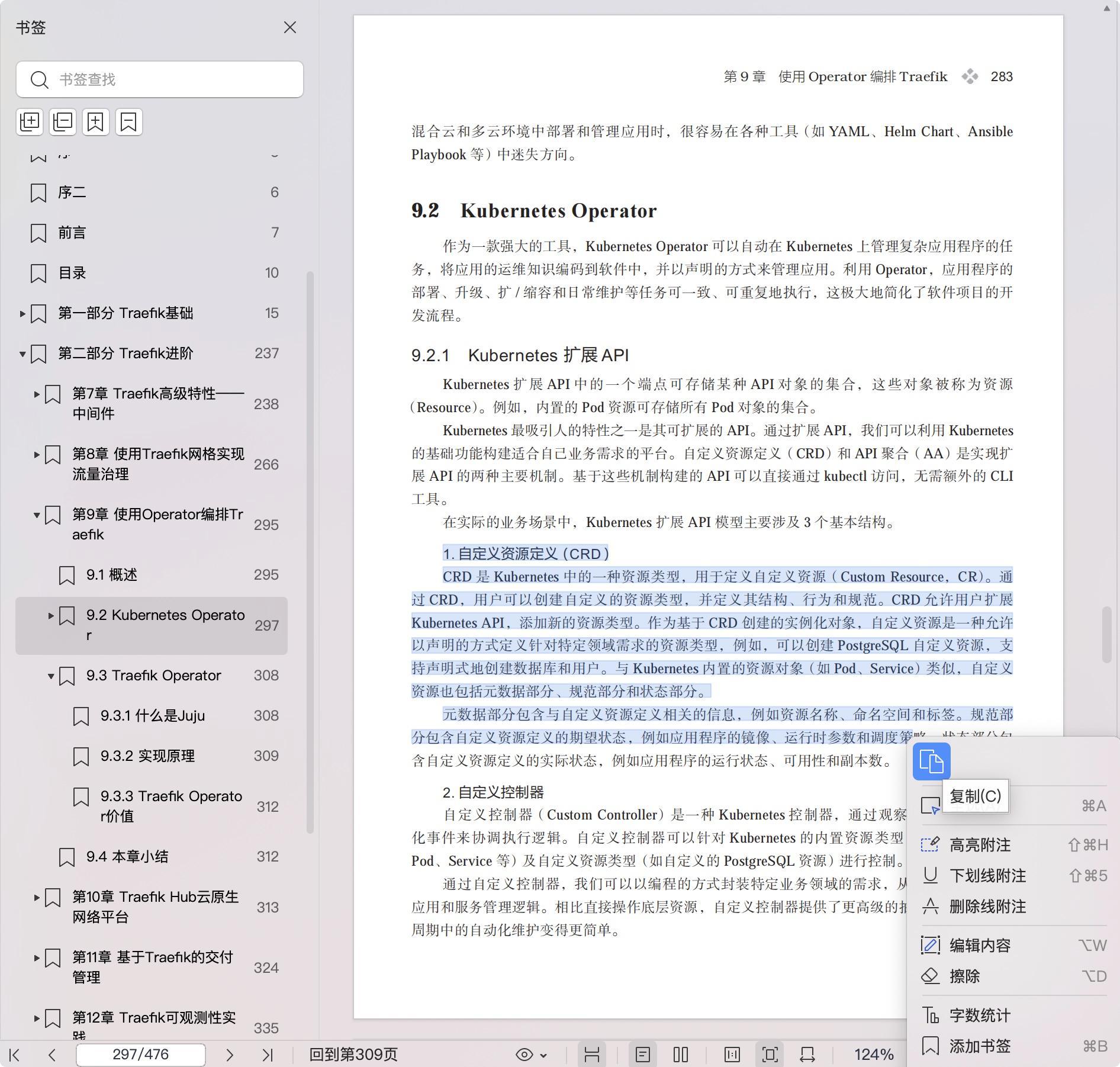Expand the 第一部分 Traefik基础 bookmark
This screenshot has width=1120, height=1067.
22,313
